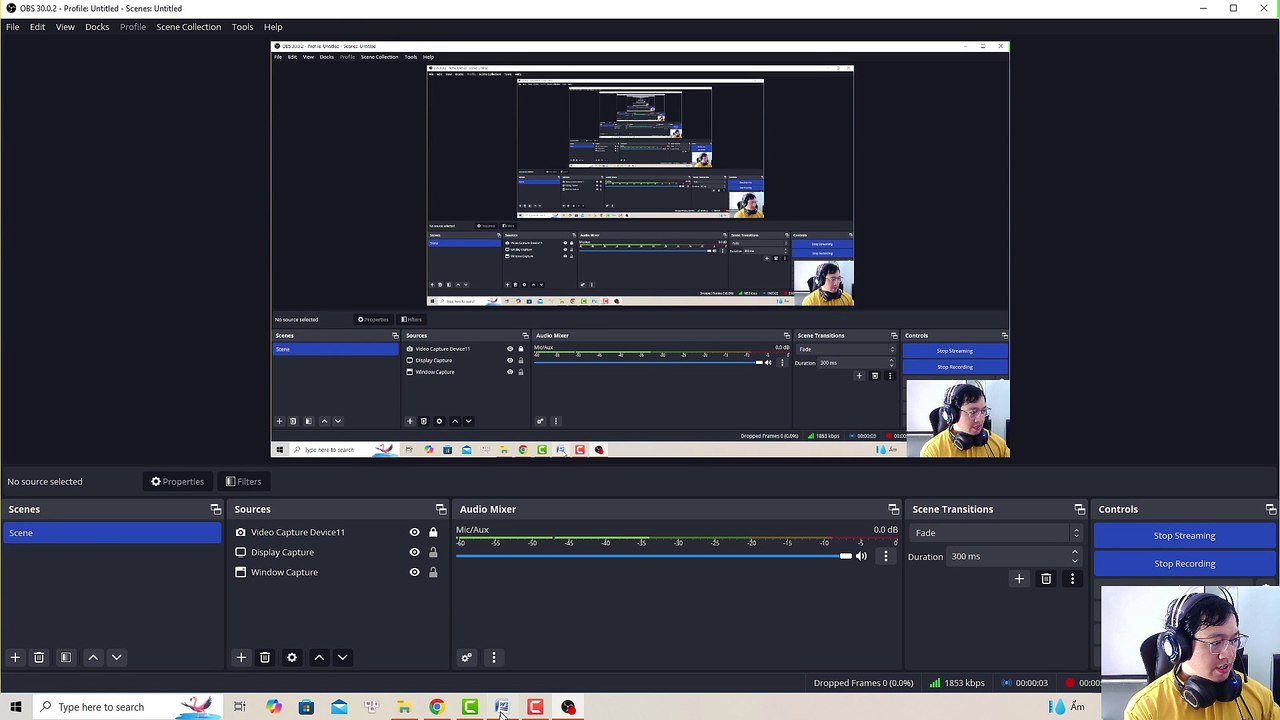
Task: Open the Docks menu
Action: coord(97,27)
